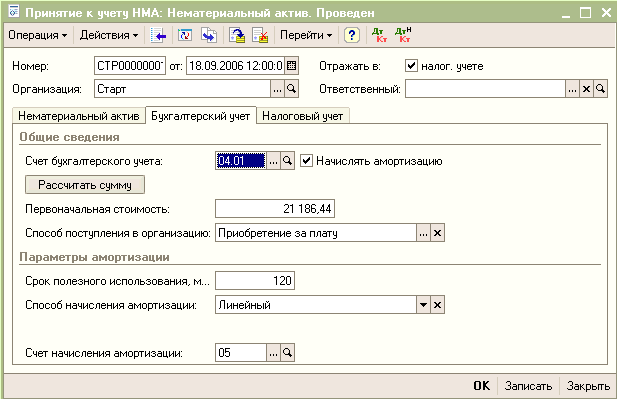
Task: Click the Номер input field
Action: pyautogui.click(x=130, y=66)
